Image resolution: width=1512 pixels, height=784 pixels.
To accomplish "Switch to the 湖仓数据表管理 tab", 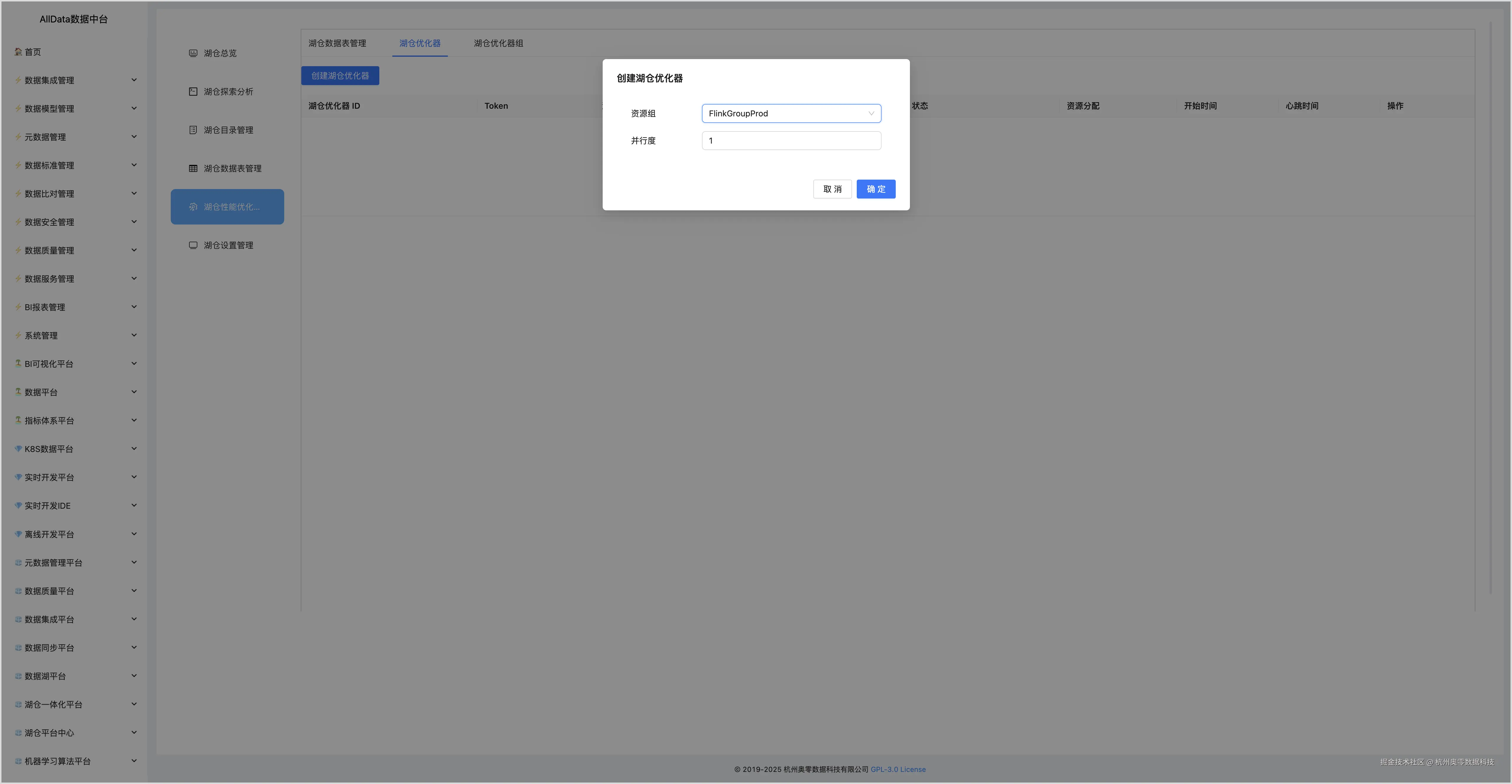I will (x=337, y=43).
